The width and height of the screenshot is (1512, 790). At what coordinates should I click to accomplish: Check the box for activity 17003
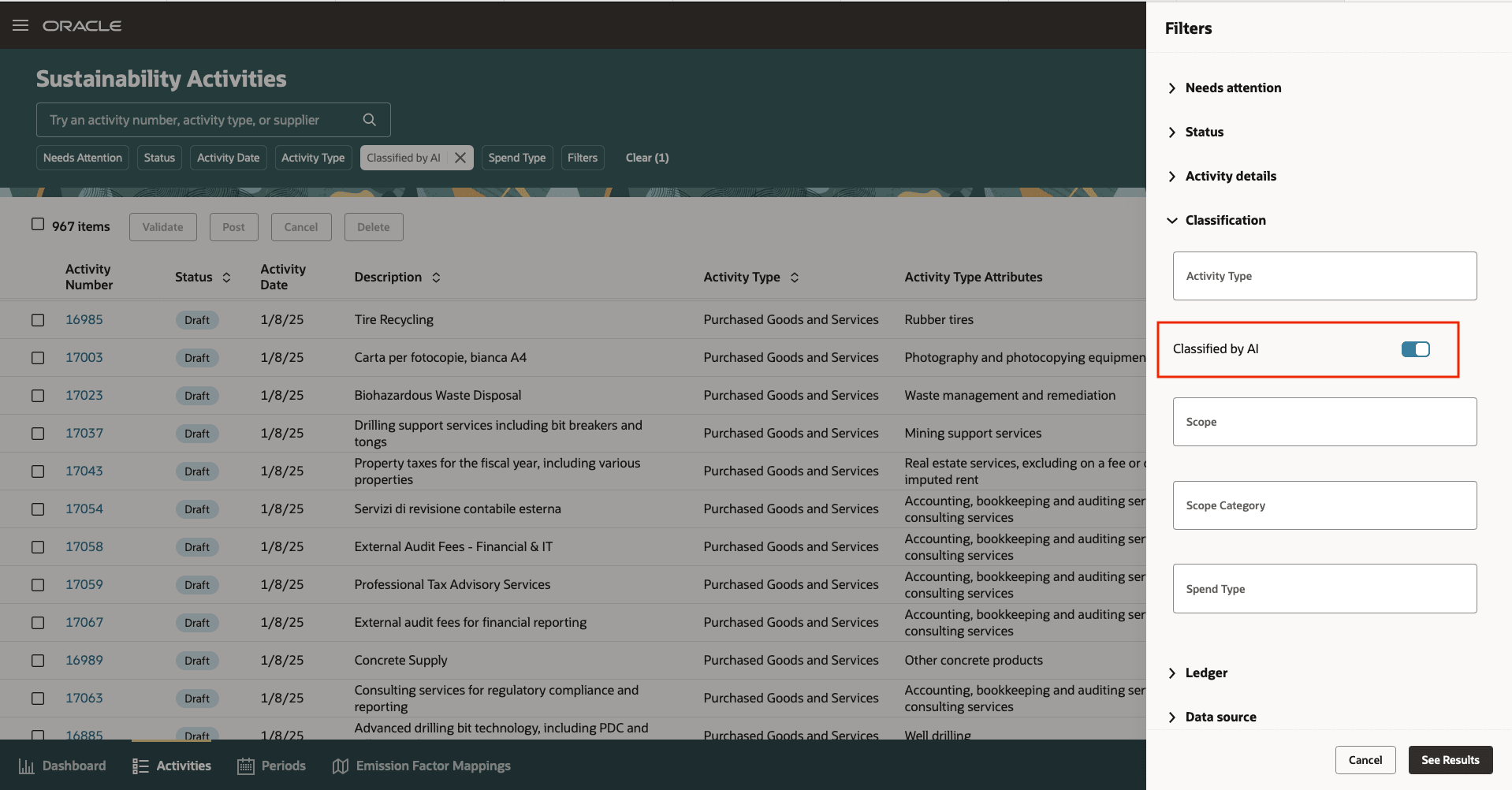pyautogui.click(x=38, y=358)
